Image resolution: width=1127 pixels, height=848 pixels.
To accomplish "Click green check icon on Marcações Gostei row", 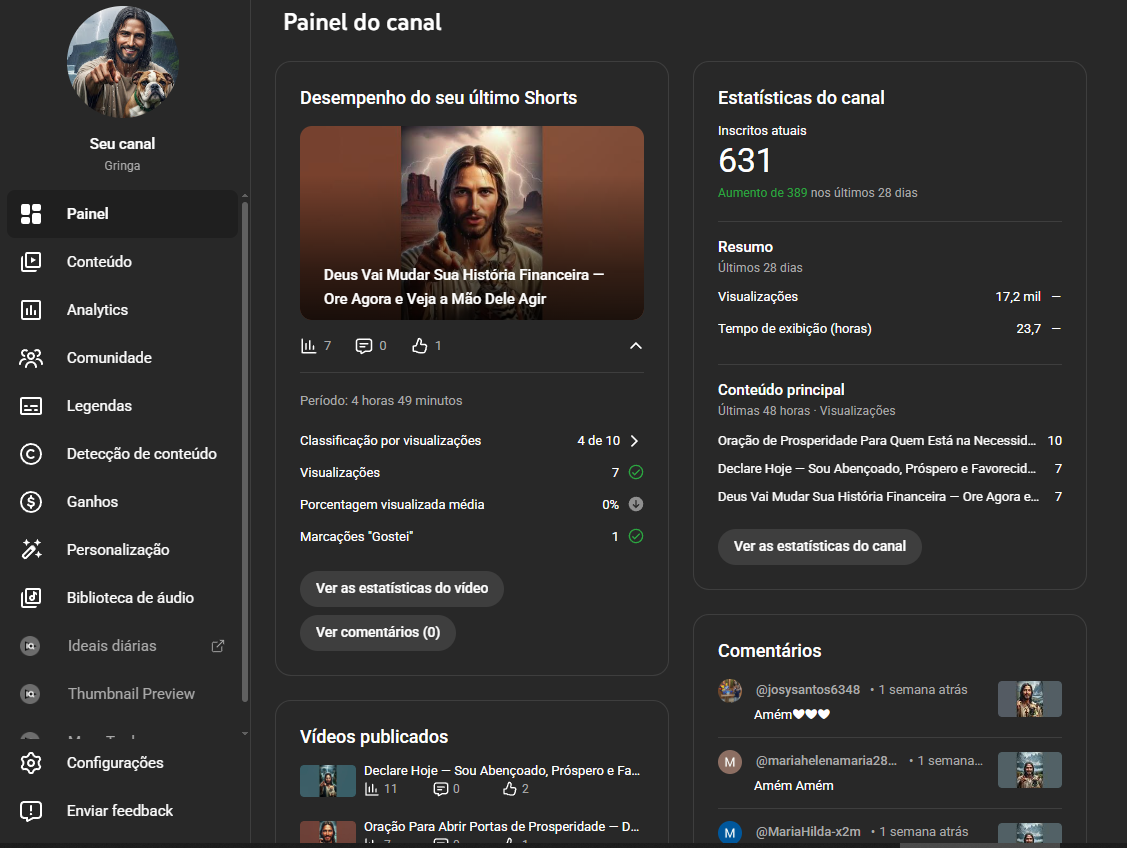I will [636, 536].
